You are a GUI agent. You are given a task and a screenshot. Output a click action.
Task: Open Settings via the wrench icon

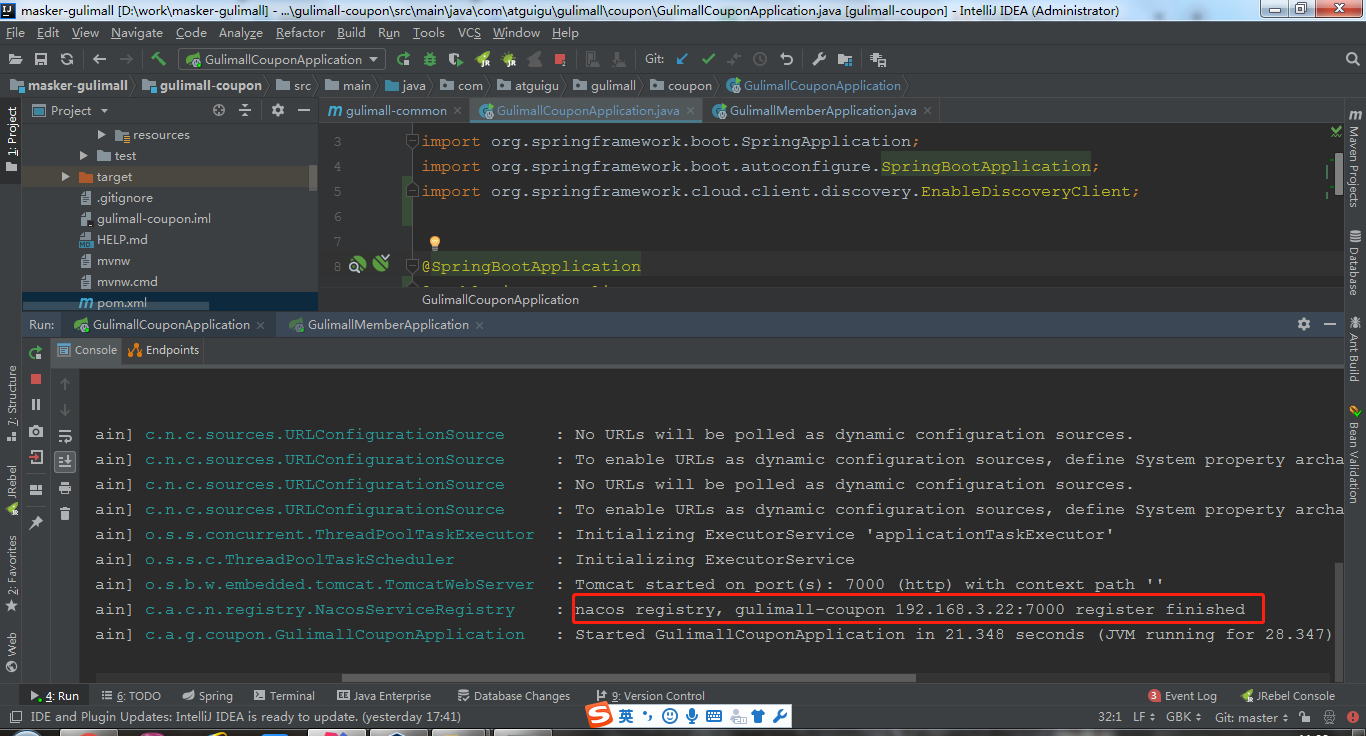pos(818,59)
